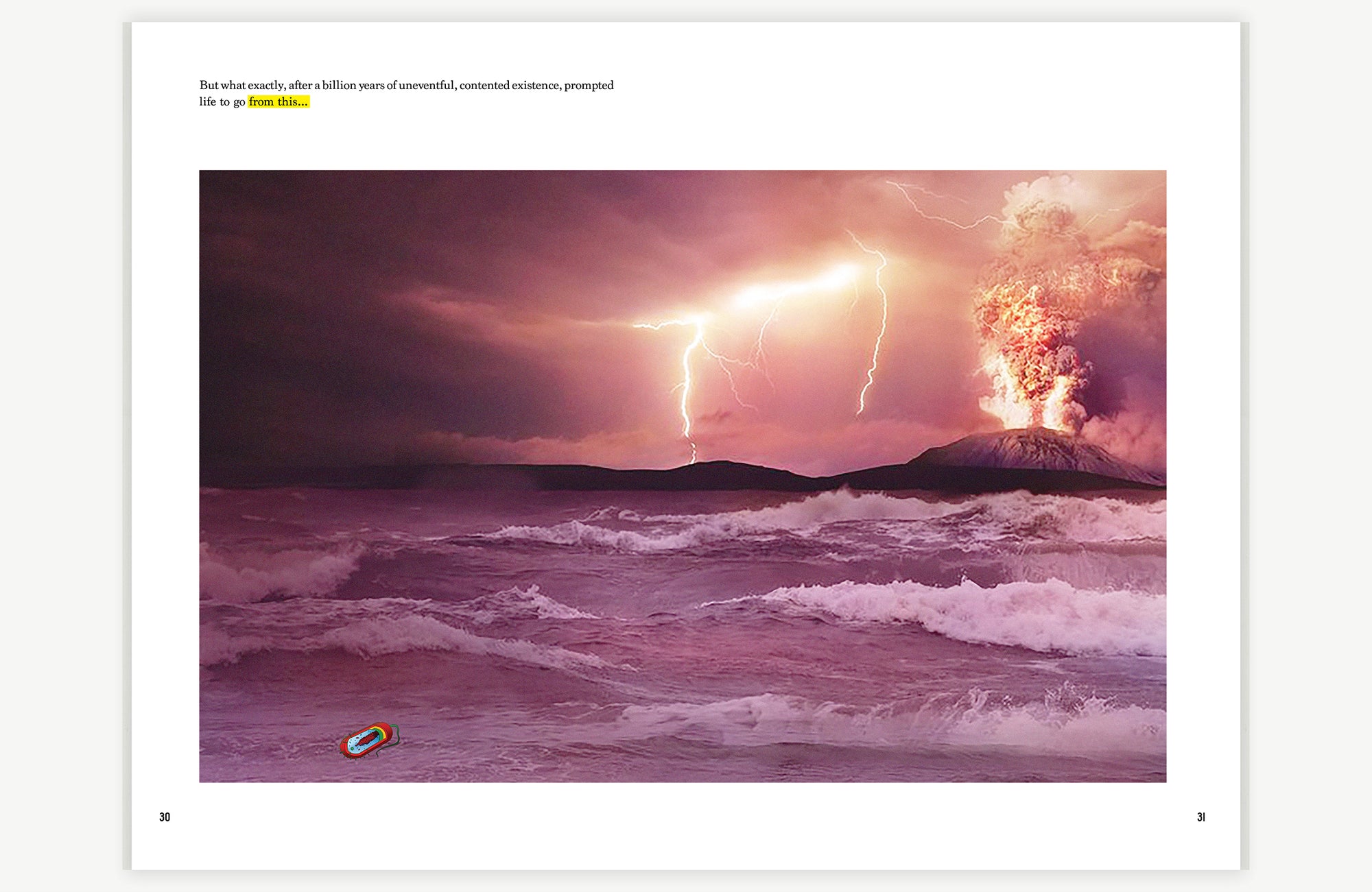Click the yellow highlighted "from this..." text

click(x=279, y=102)
